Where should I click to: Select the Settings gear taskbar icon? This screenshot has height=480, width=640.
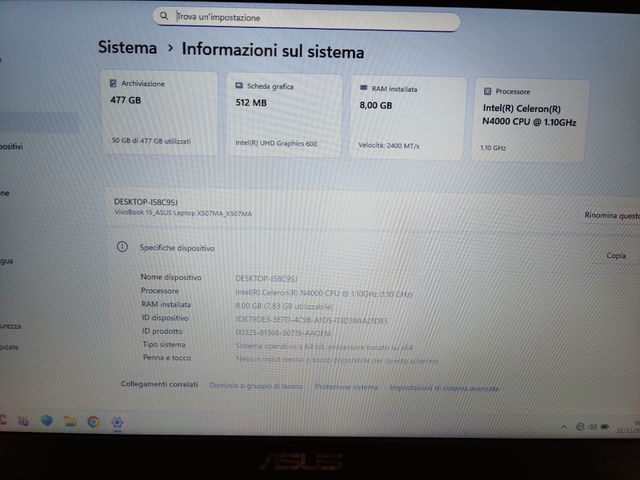tap(118, 422)
